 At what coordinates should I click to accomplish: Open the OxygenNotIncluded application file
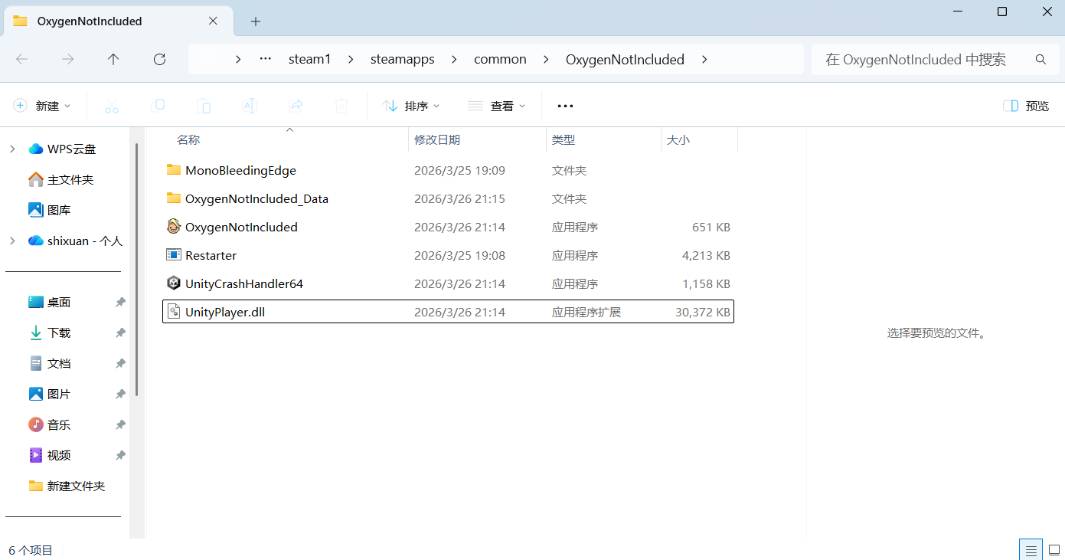click(241, 227)
